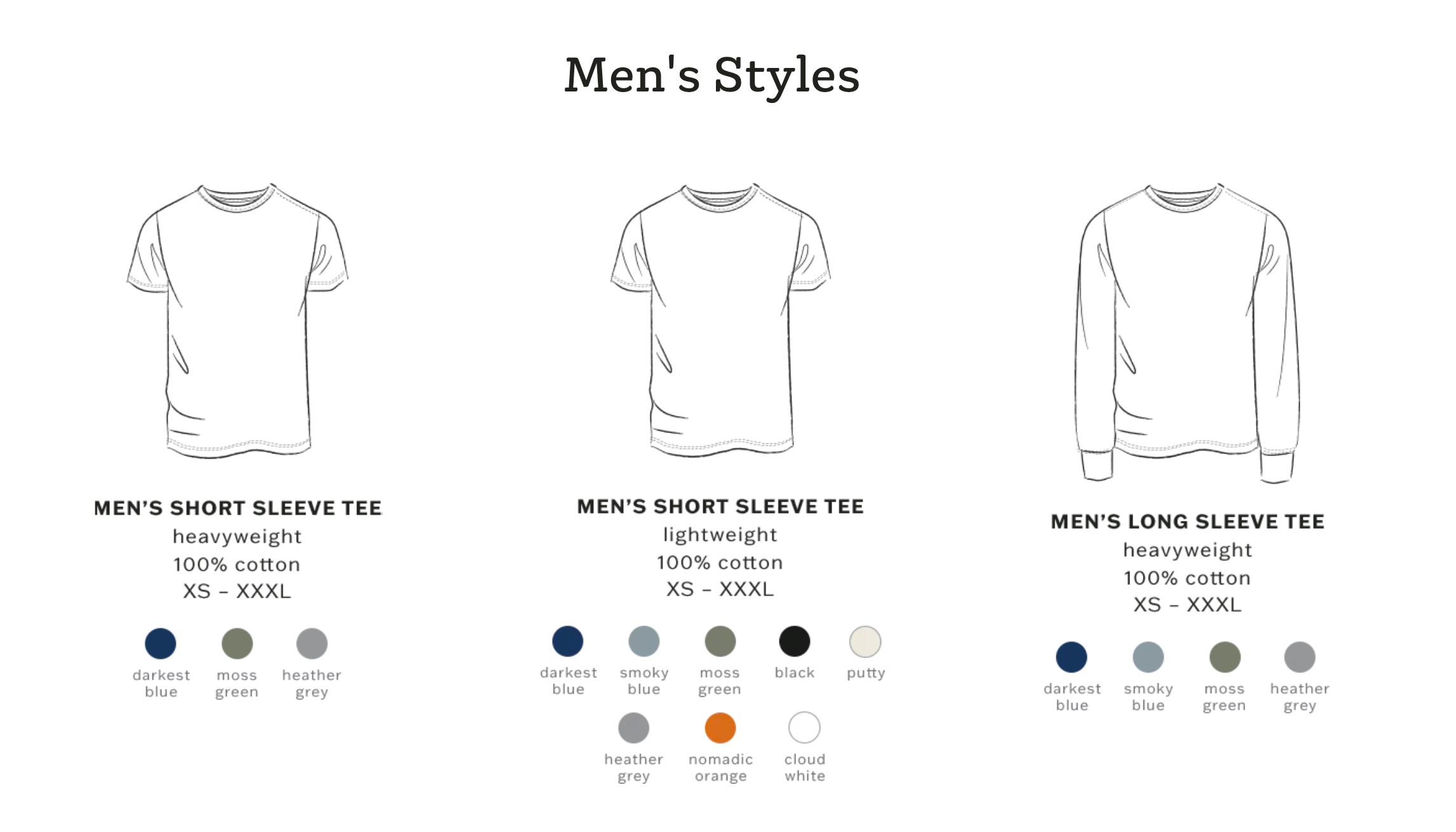This screenshot has height=832, width=1456.
Task: Select the nomadic orange swatch
Action: pos(720,728)
